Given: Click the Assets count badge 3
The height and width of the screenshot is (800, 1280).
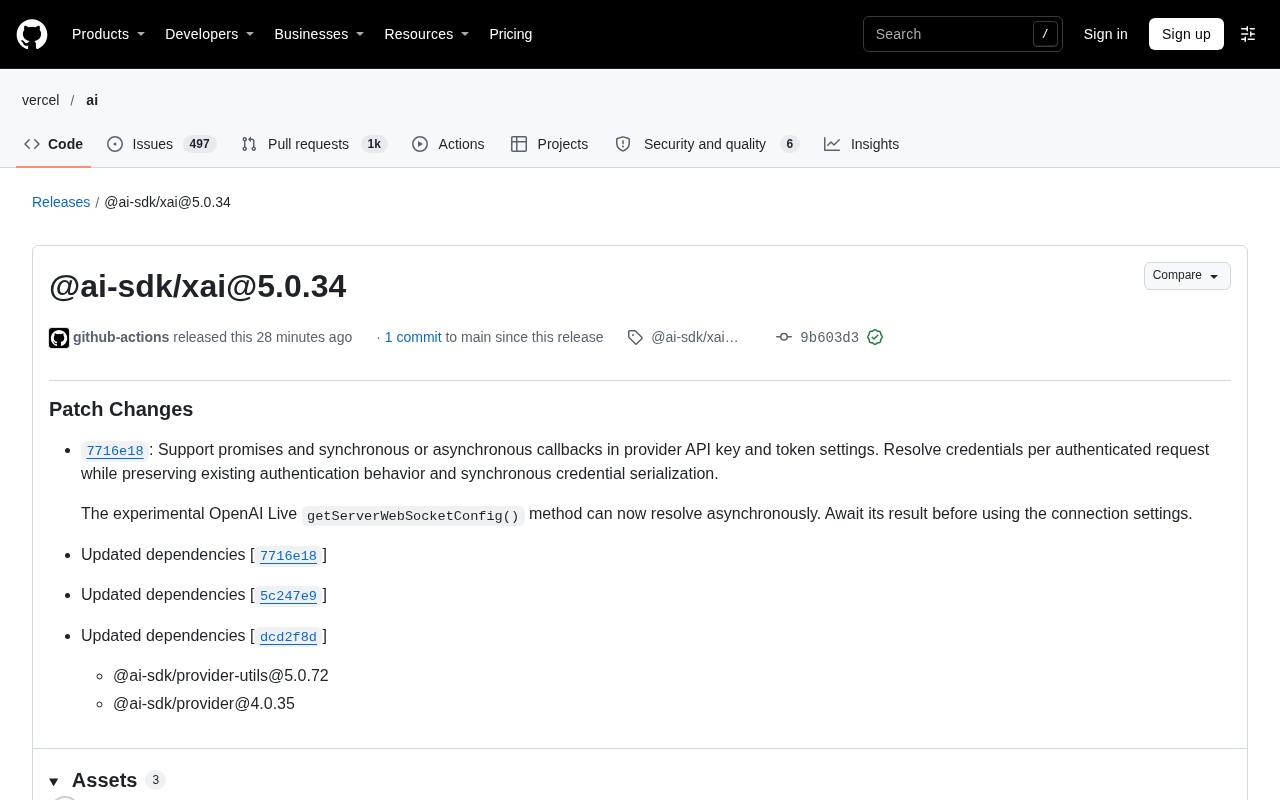Looking at the screenshot, I should pyautogui.click(x=155, y=780).
